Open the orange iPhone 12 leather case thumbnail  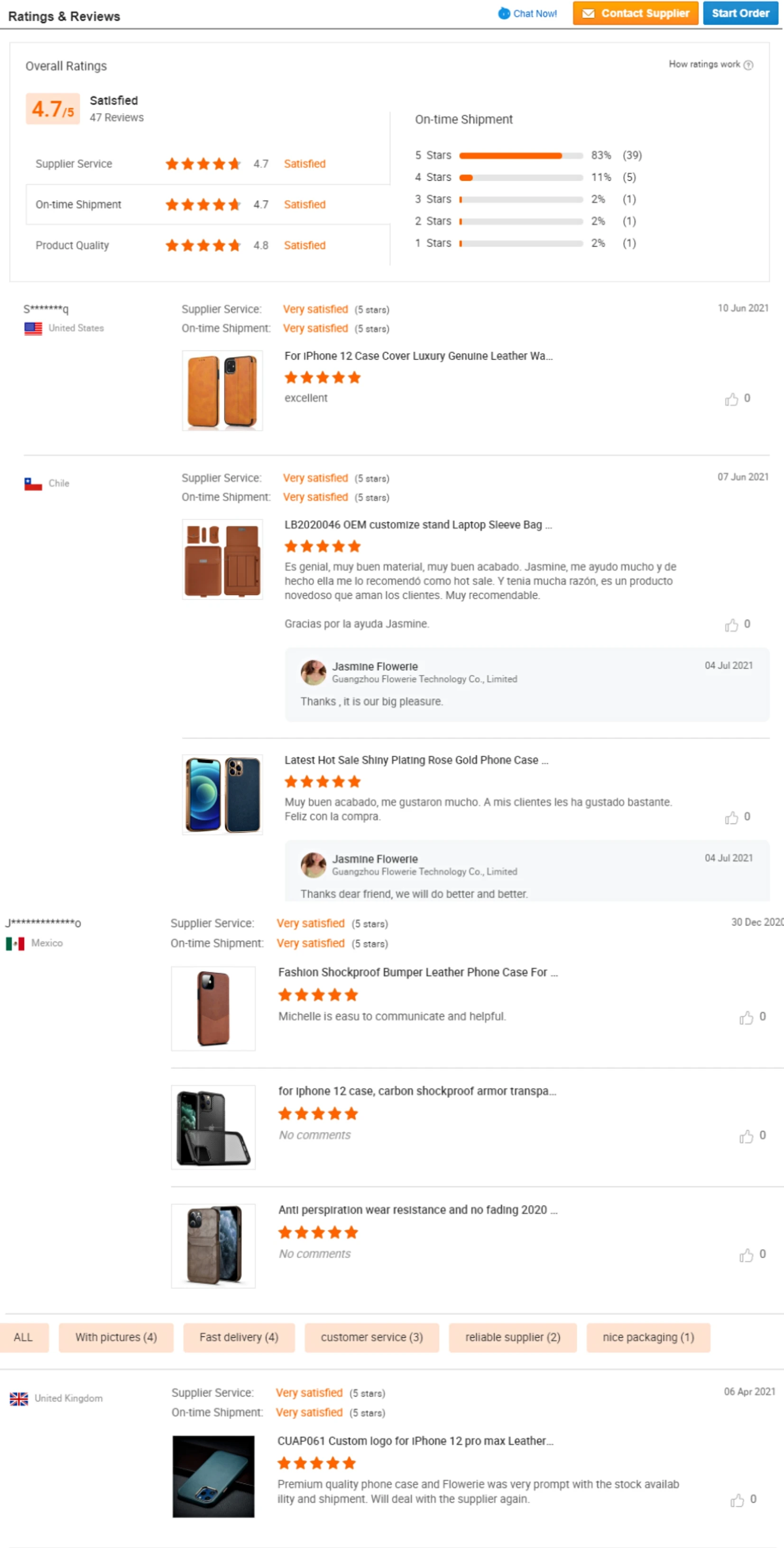tap(222, 390)
